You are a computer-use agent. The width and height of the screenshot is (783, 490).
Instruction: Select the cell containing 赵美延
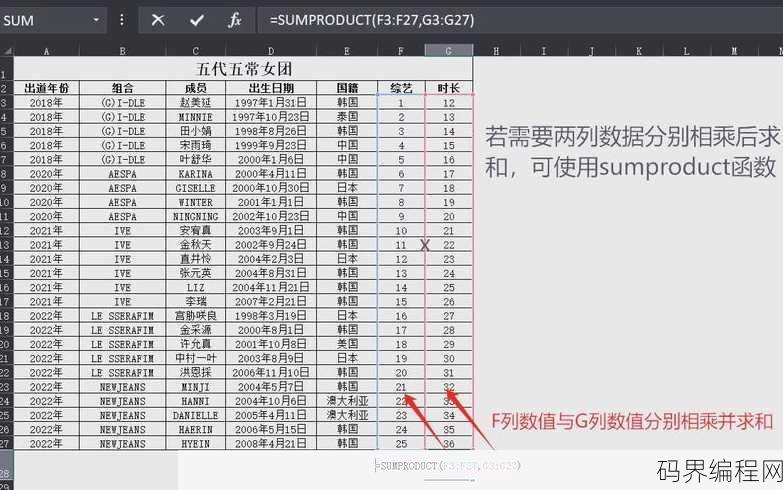[x=195, y=102]
